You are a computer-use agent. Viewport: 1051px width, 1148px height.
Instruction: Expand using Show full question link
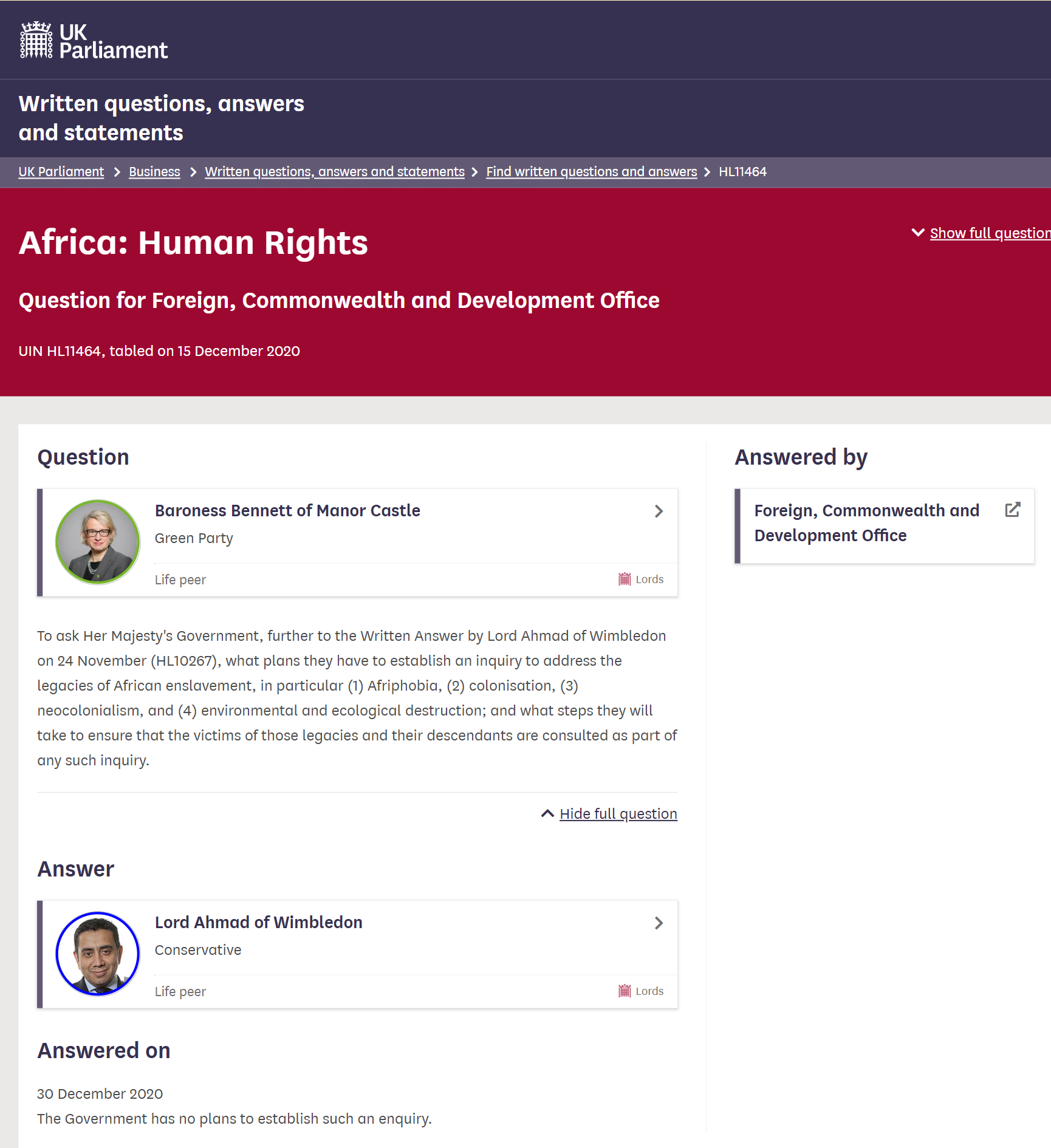point(989,233)
